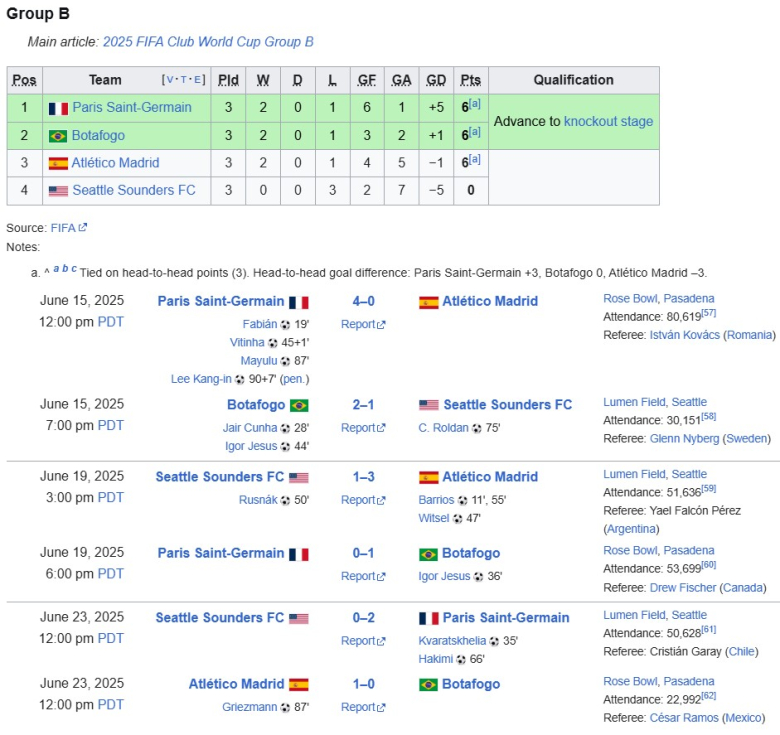Click goalscorer Igor Jesus in the PSG–Botafogo match
The height and width of the screenshot is (735, 780).
click(444, 576)
